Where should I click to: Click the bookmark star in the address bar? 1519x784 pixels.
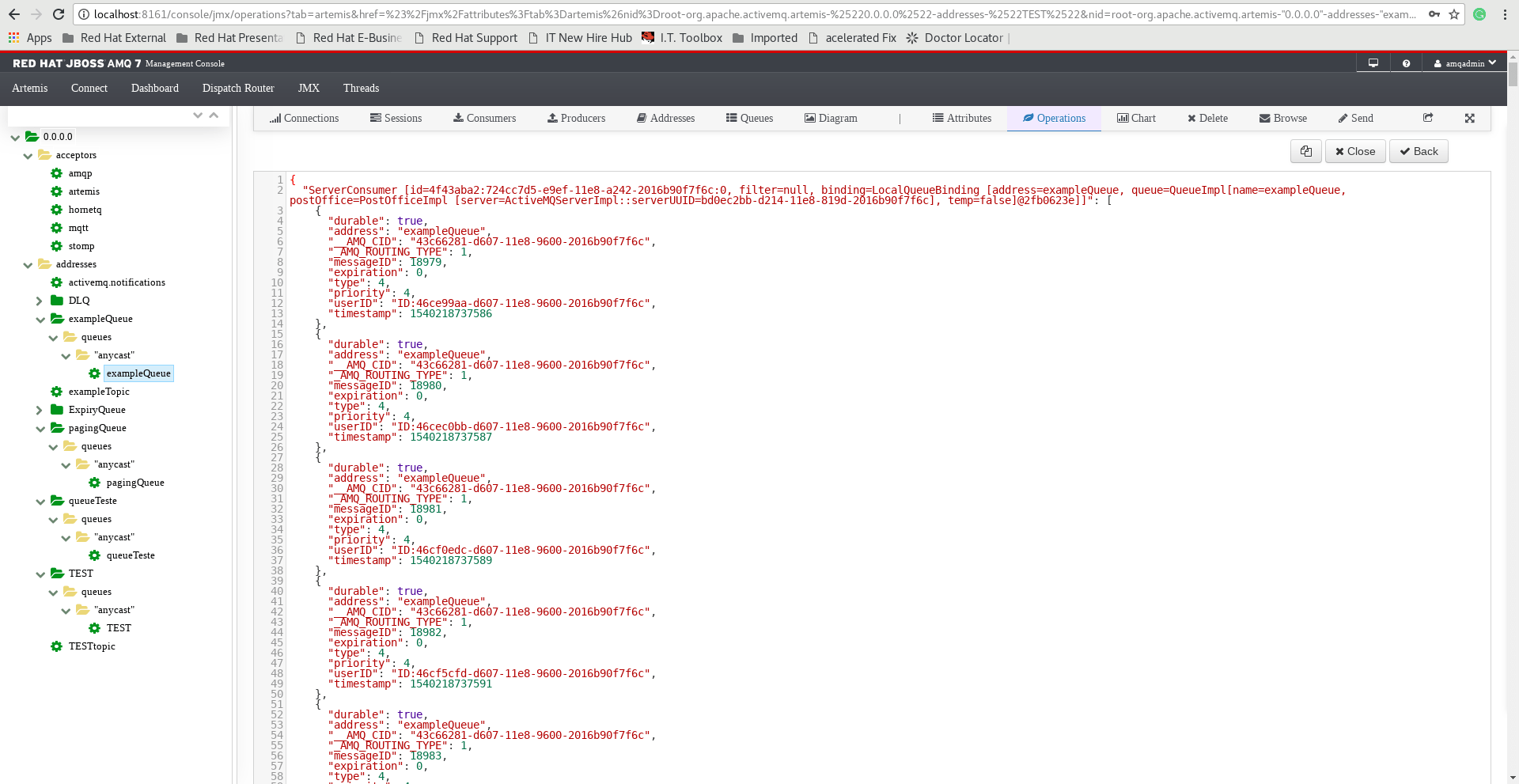[x=1456, y=14]
